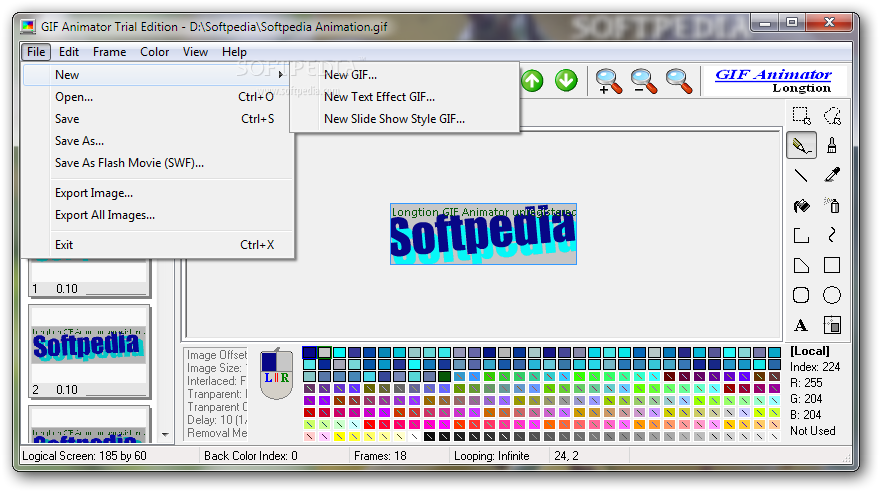Choose Save As... menu entry
The width and height of the screenshot is (880, 492).
[158, 141]
